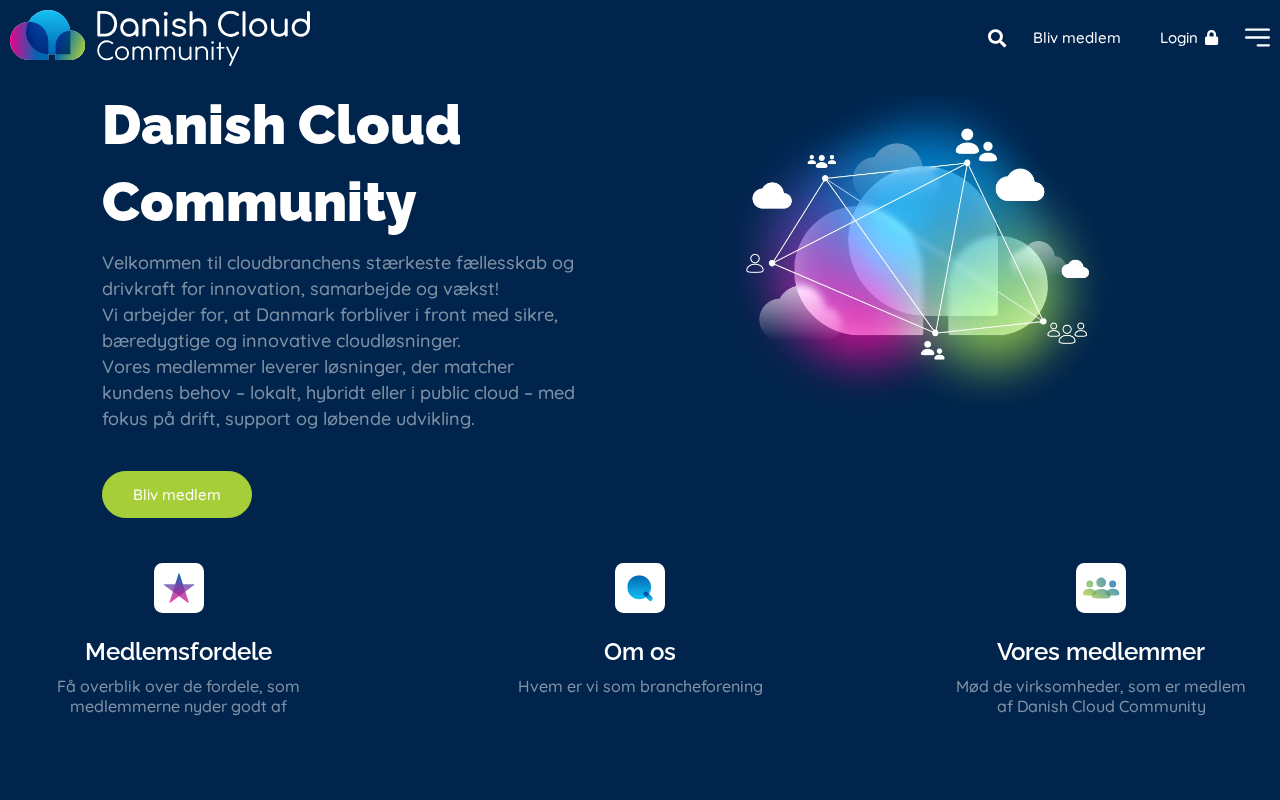Click the Danish Cloud Community logo
1280x800 pixels.
(160, 37)
